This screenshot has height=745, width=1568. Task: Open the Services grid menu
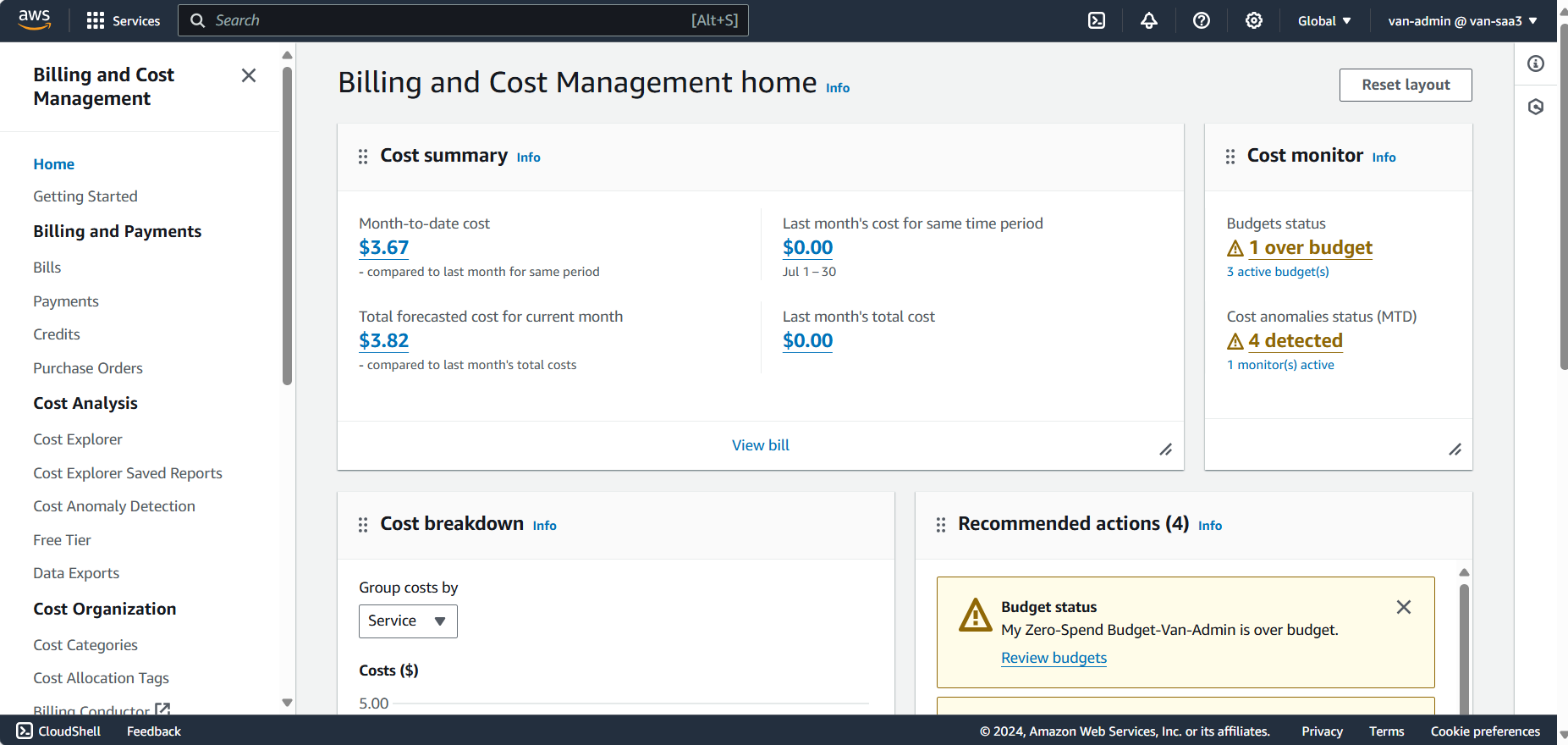coord(124,20)
